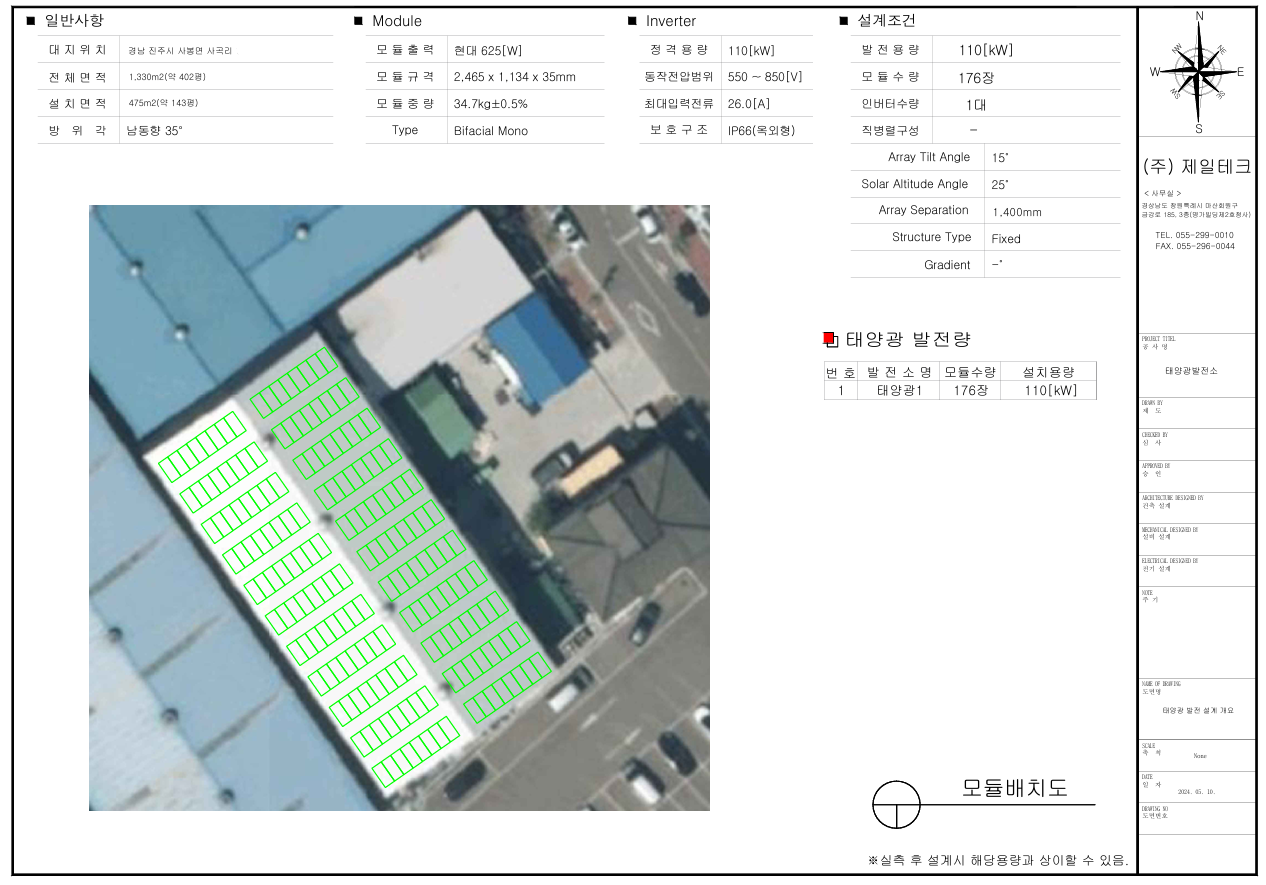Click the square bullet beside Module heading
This screenshot has height=885, width=1266.
358,21
